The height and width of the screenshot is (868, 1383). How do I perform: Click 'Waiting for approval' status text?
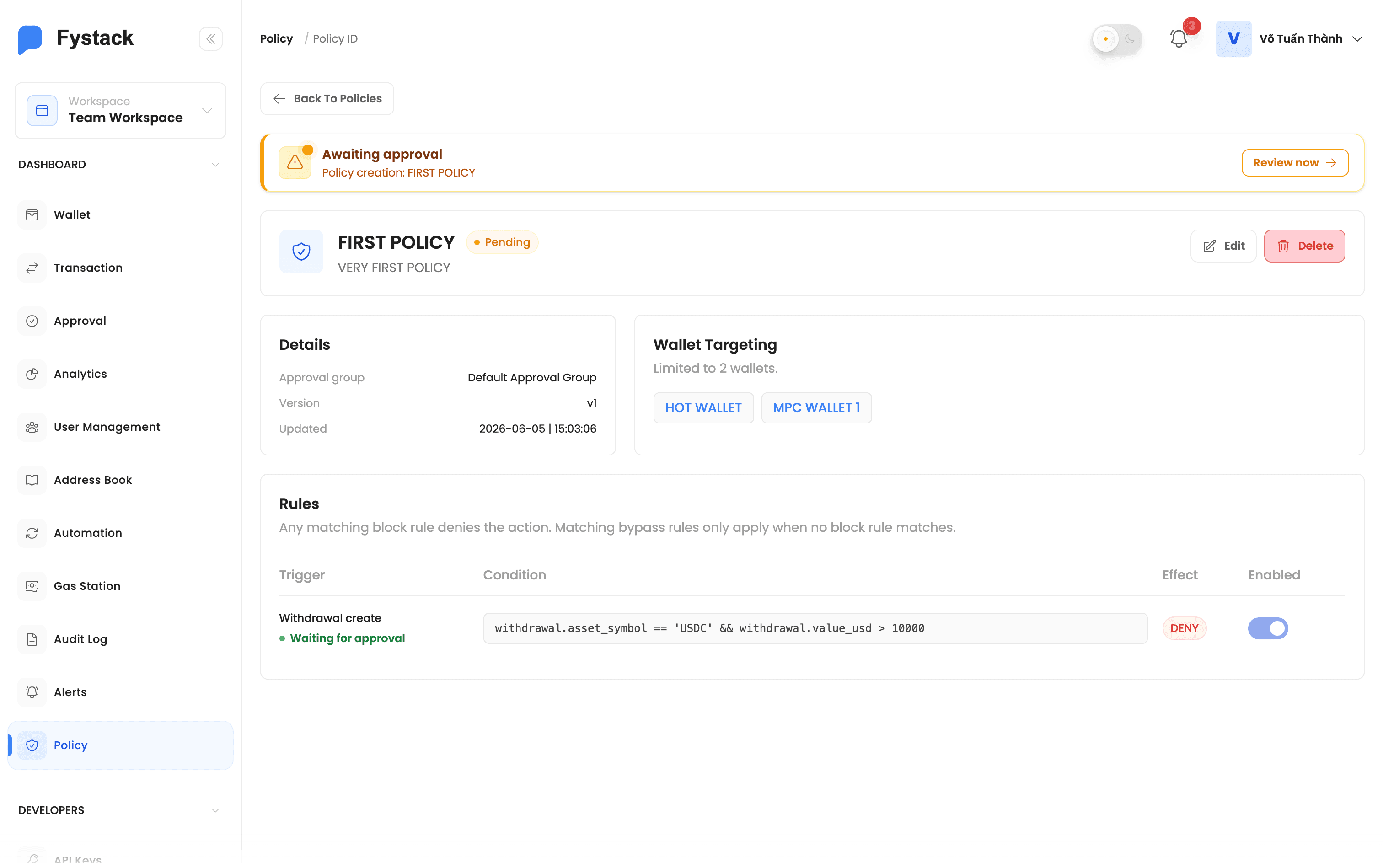point(347,638)
